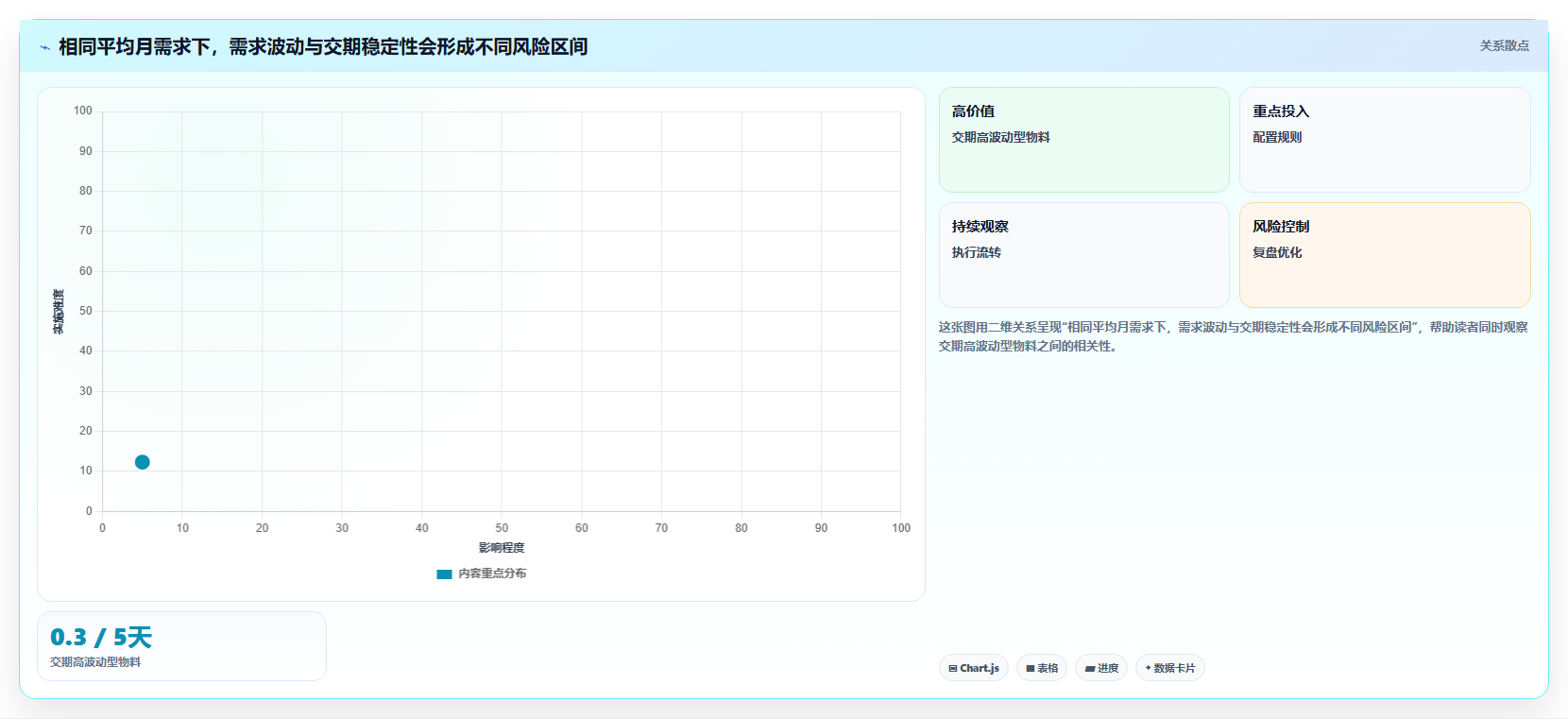Open the 重点投入 card

coord(1385,140)
